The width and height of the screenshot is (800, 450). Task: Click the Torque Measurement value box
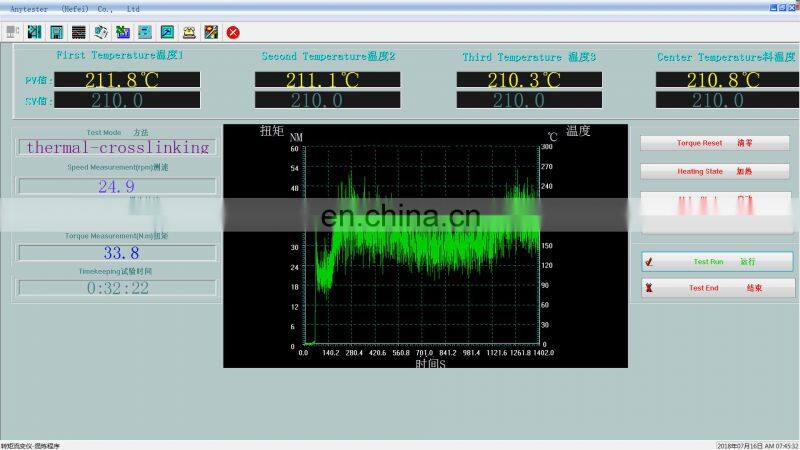pyautogui.click(x=117, y=253)
